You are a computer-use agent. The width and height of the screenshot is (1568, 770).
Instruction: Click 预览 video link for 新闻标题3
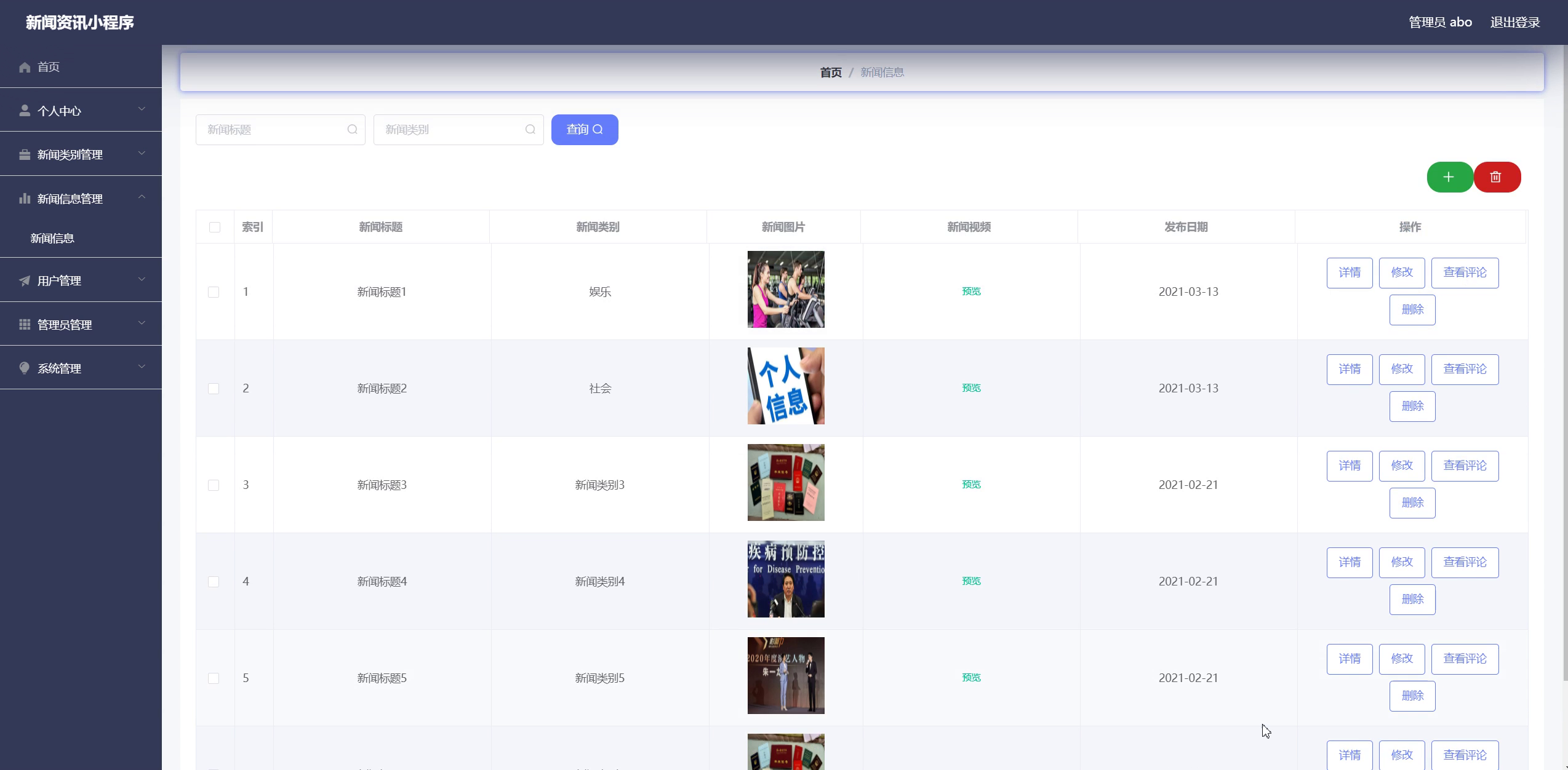pyautogui.click(x=971, y=485)
